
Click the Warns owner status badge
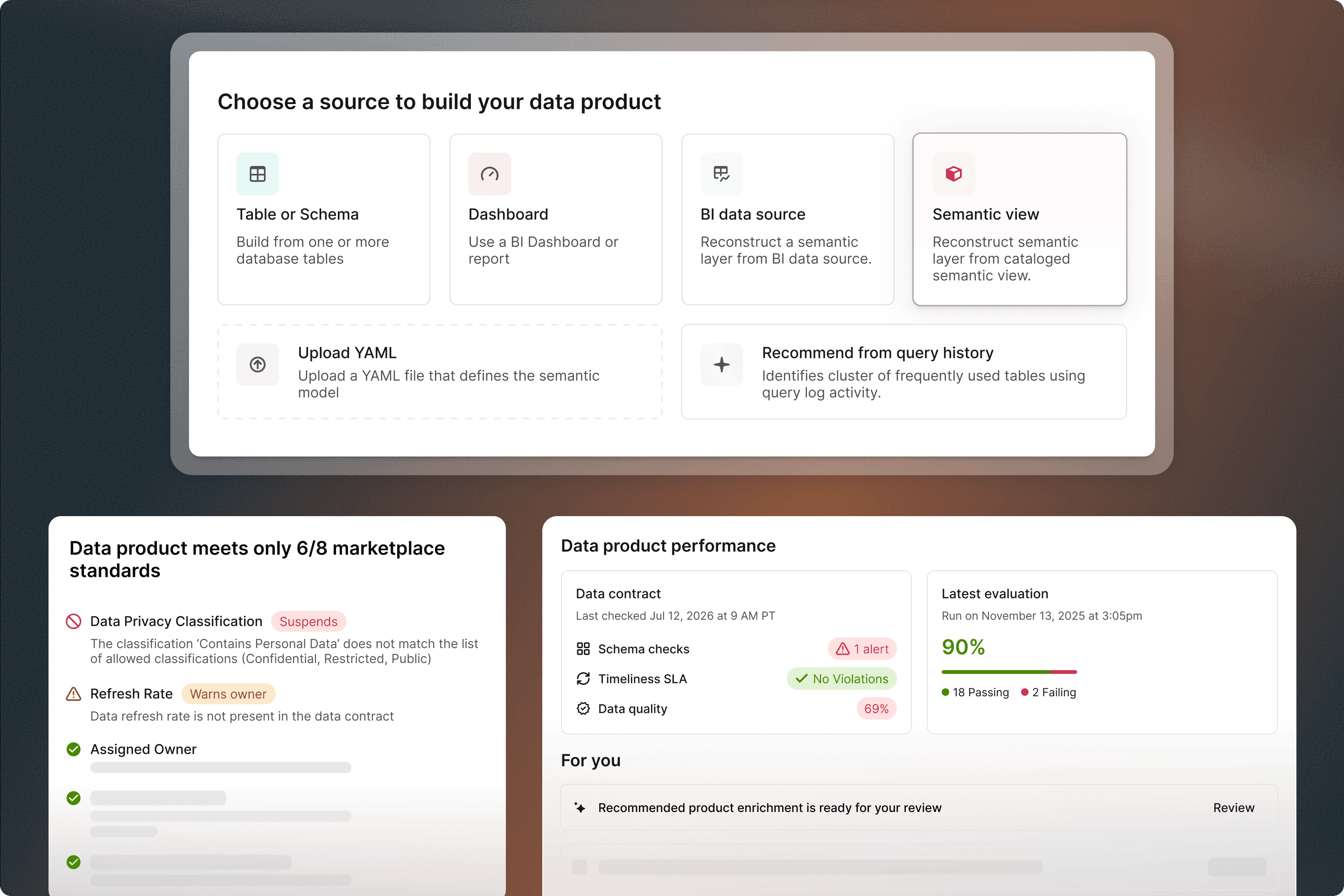point(229,694)
